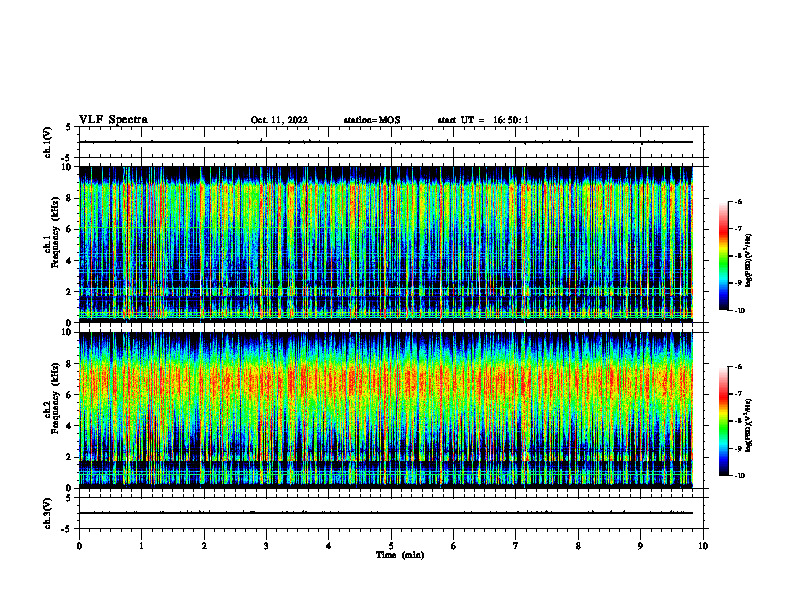
Task: Click the "-10" label on ch.2 colour bar
Action: [739, 476]
